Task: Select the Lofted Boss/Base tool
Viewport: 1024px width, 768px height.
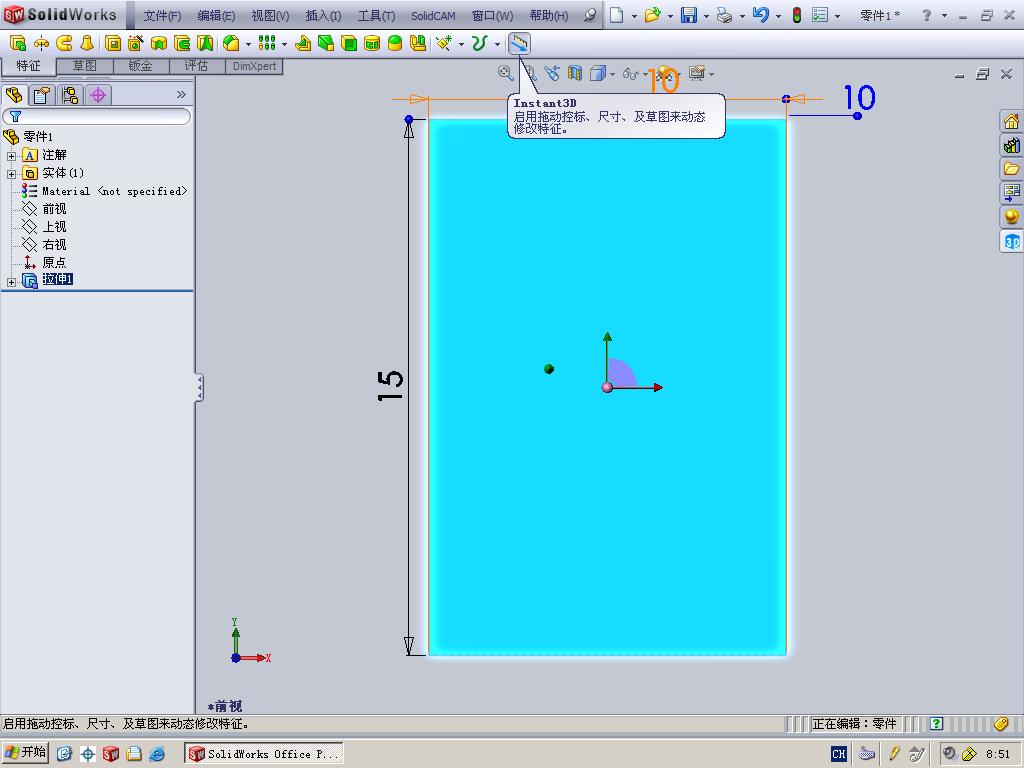Action: [87, 43]
